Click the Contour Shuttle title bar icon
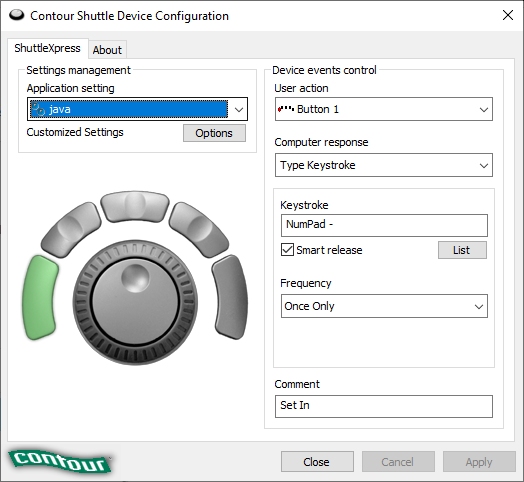 16,15
